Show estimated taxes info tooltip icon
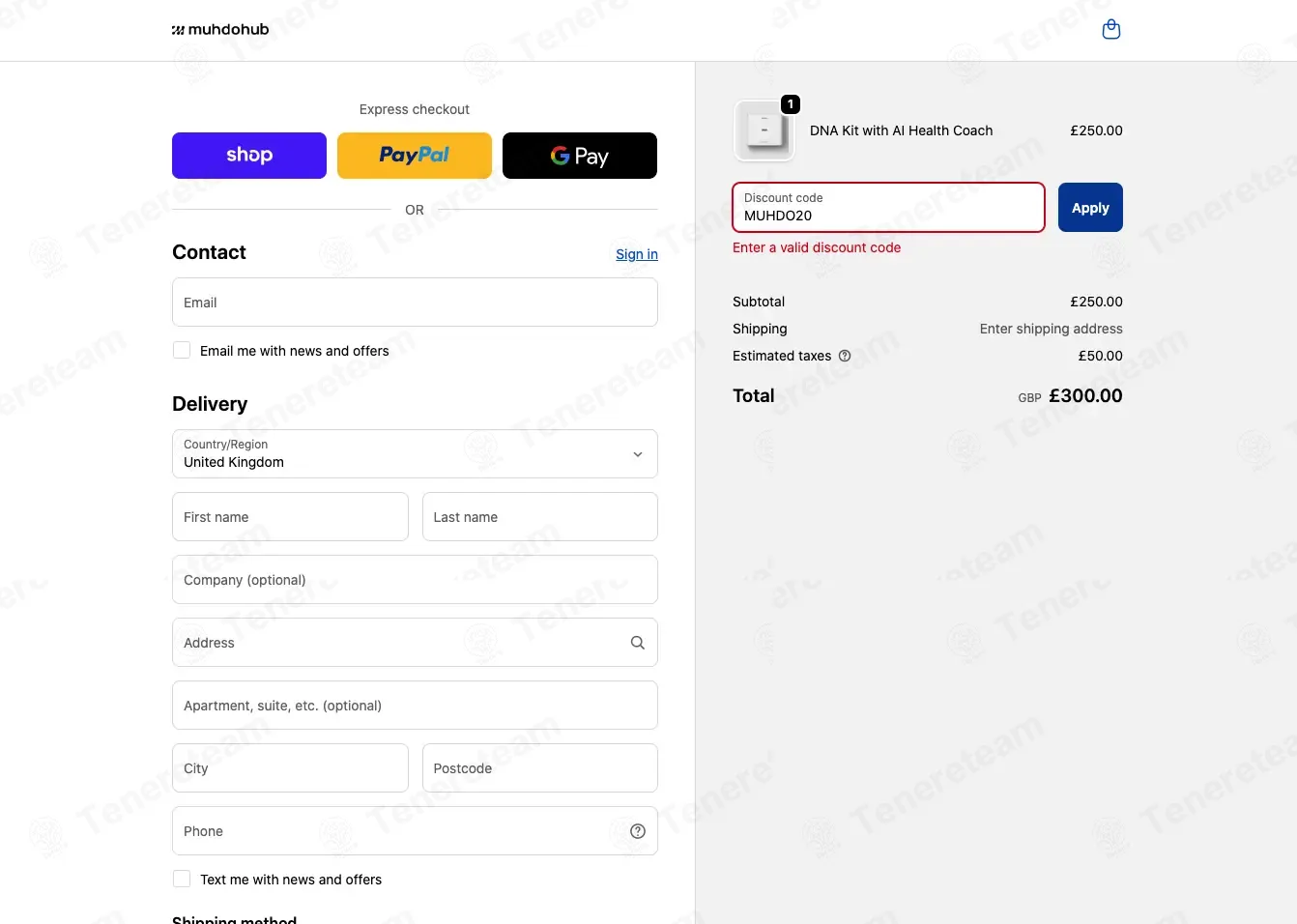 tap(845, 356)
